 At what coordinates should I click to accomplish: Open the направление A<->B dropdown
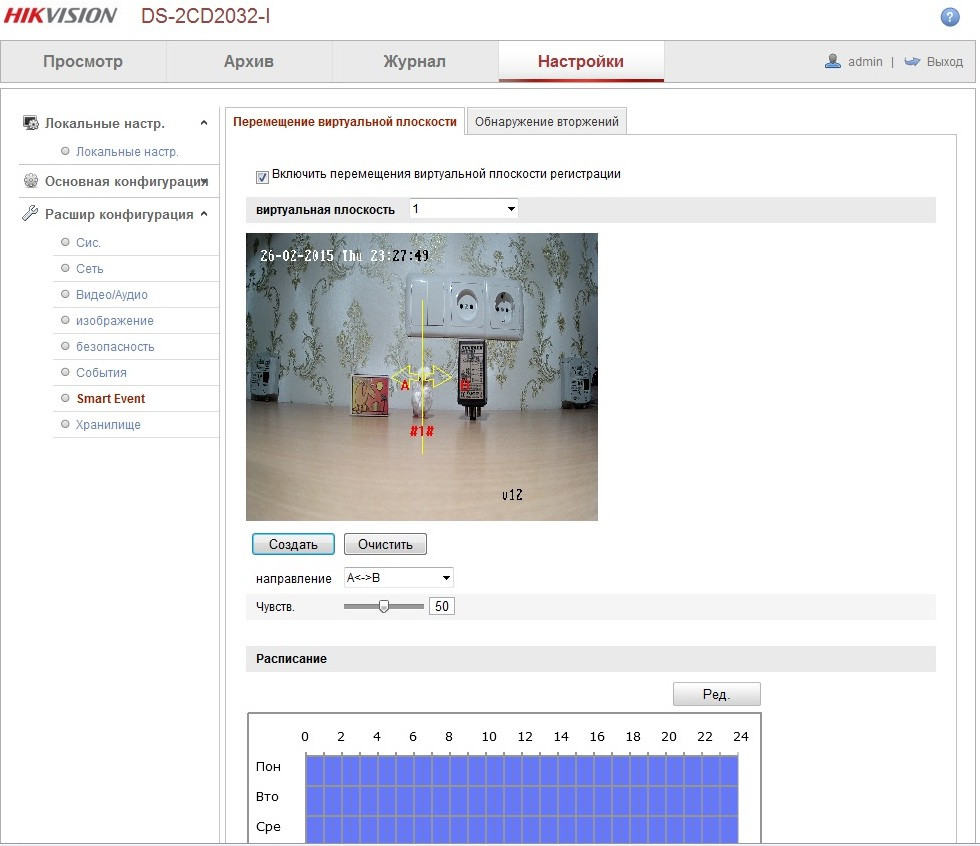point(398,578)
